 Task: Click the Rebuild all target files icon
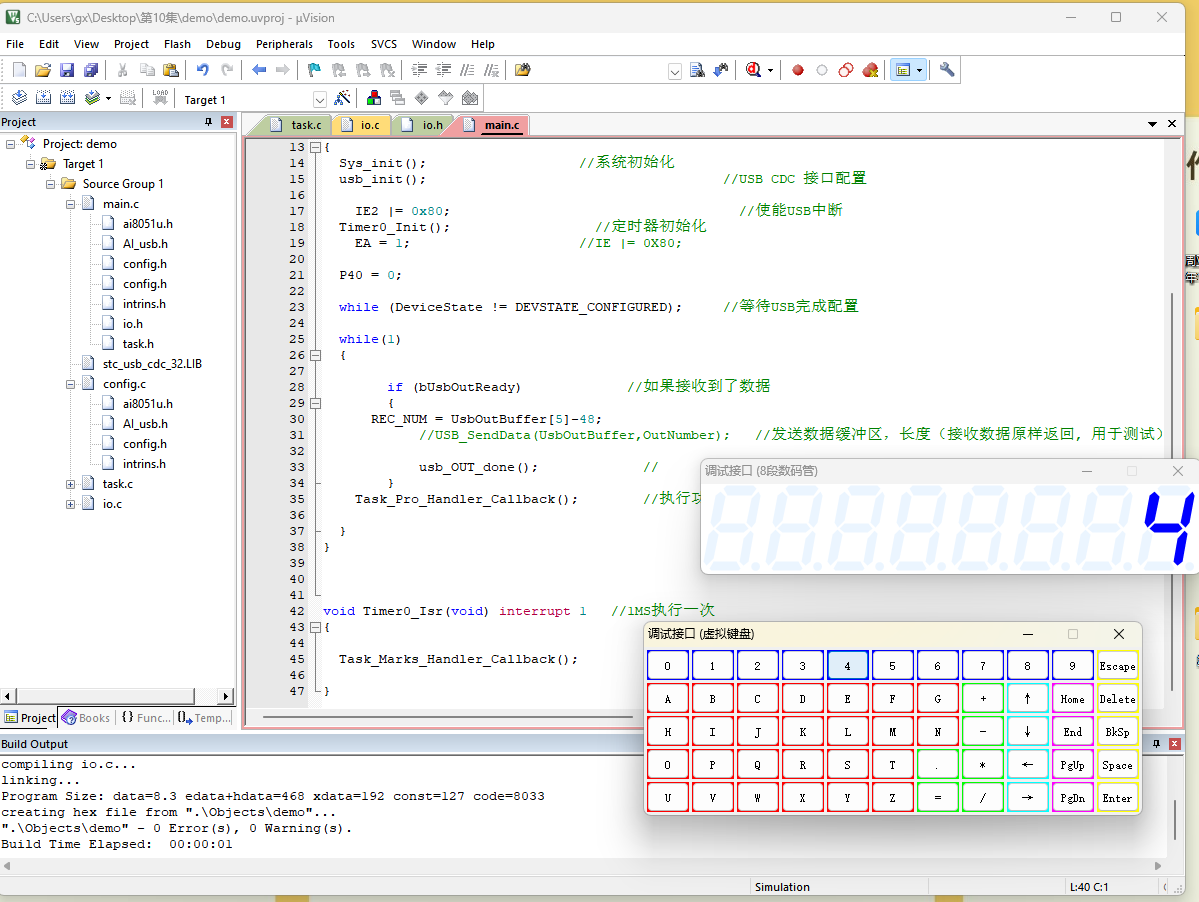[67, 98]
